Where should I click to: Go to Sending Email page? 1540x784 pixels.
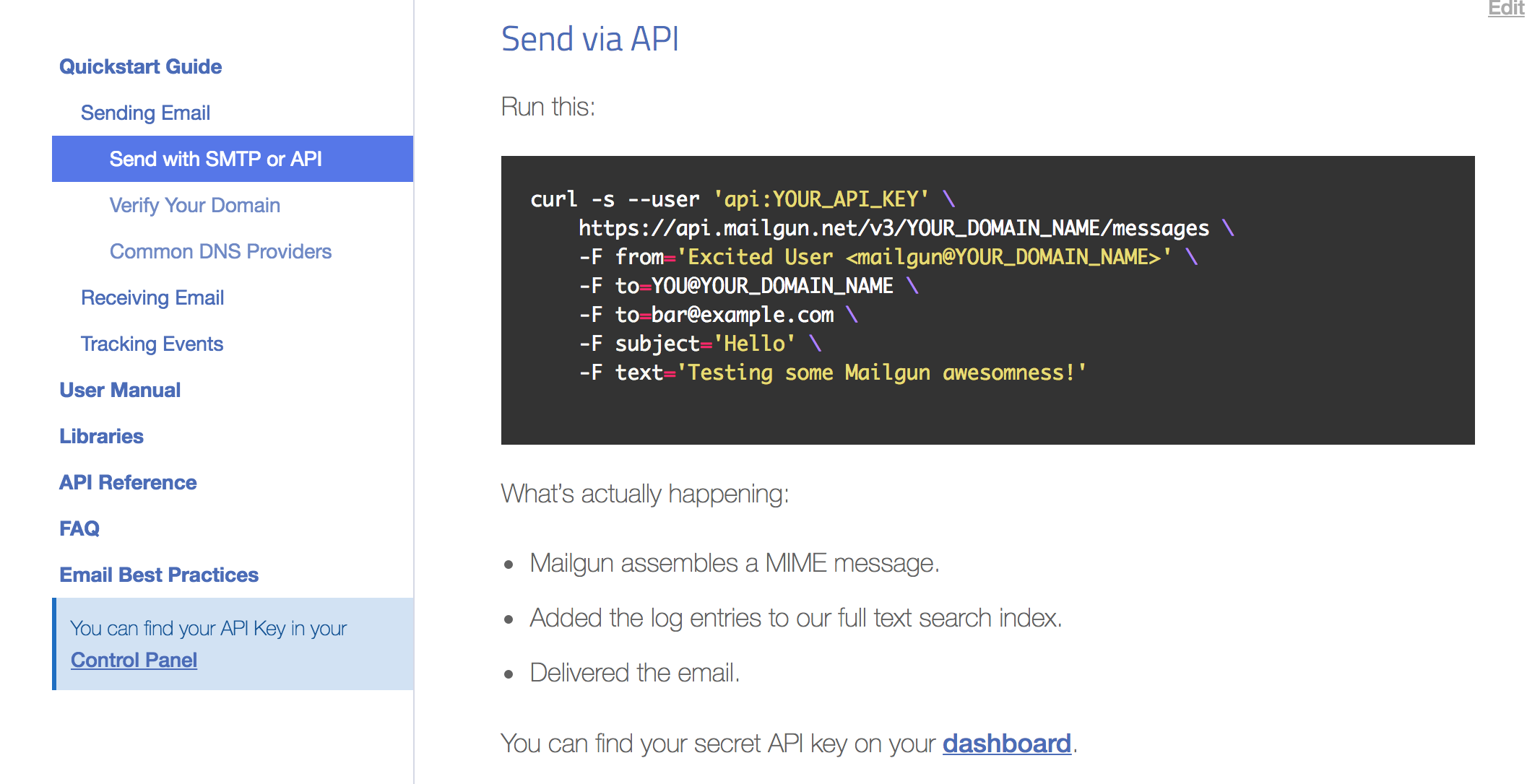pyautogui.click(x=145, y=113)
